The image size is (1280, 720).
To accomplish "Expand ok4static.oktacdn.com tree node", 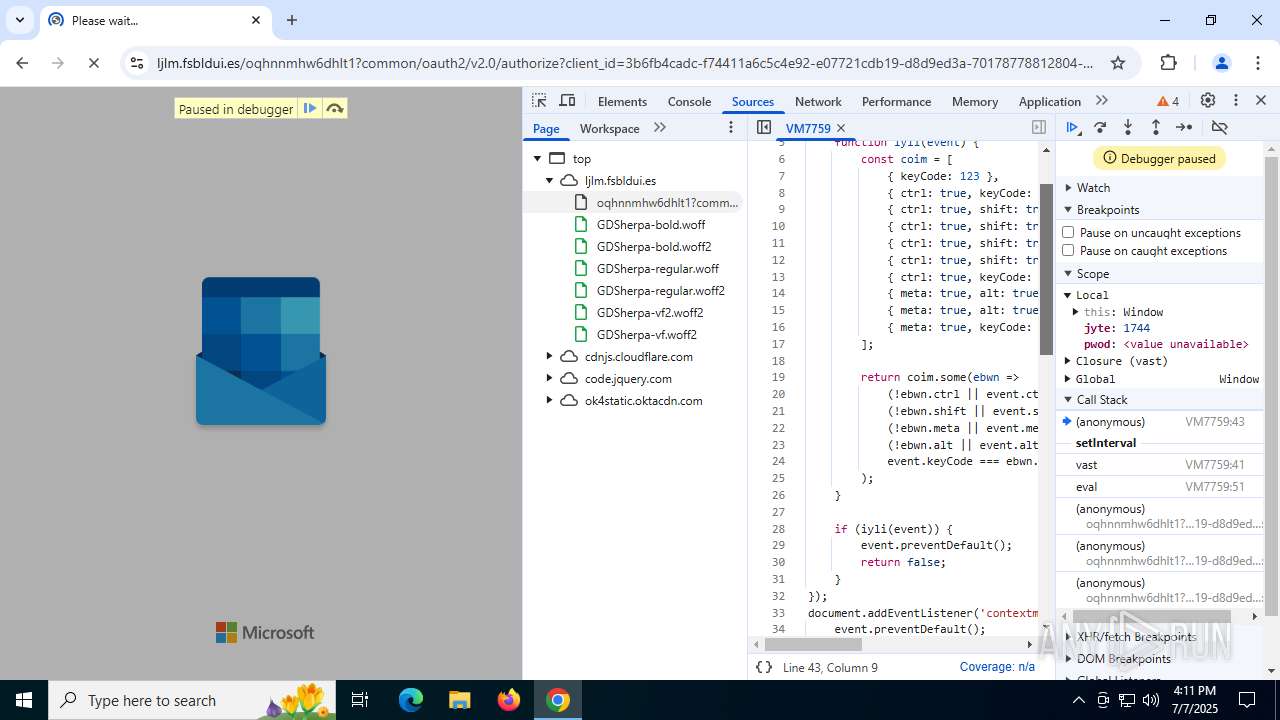I will click(x=549, y=400).
